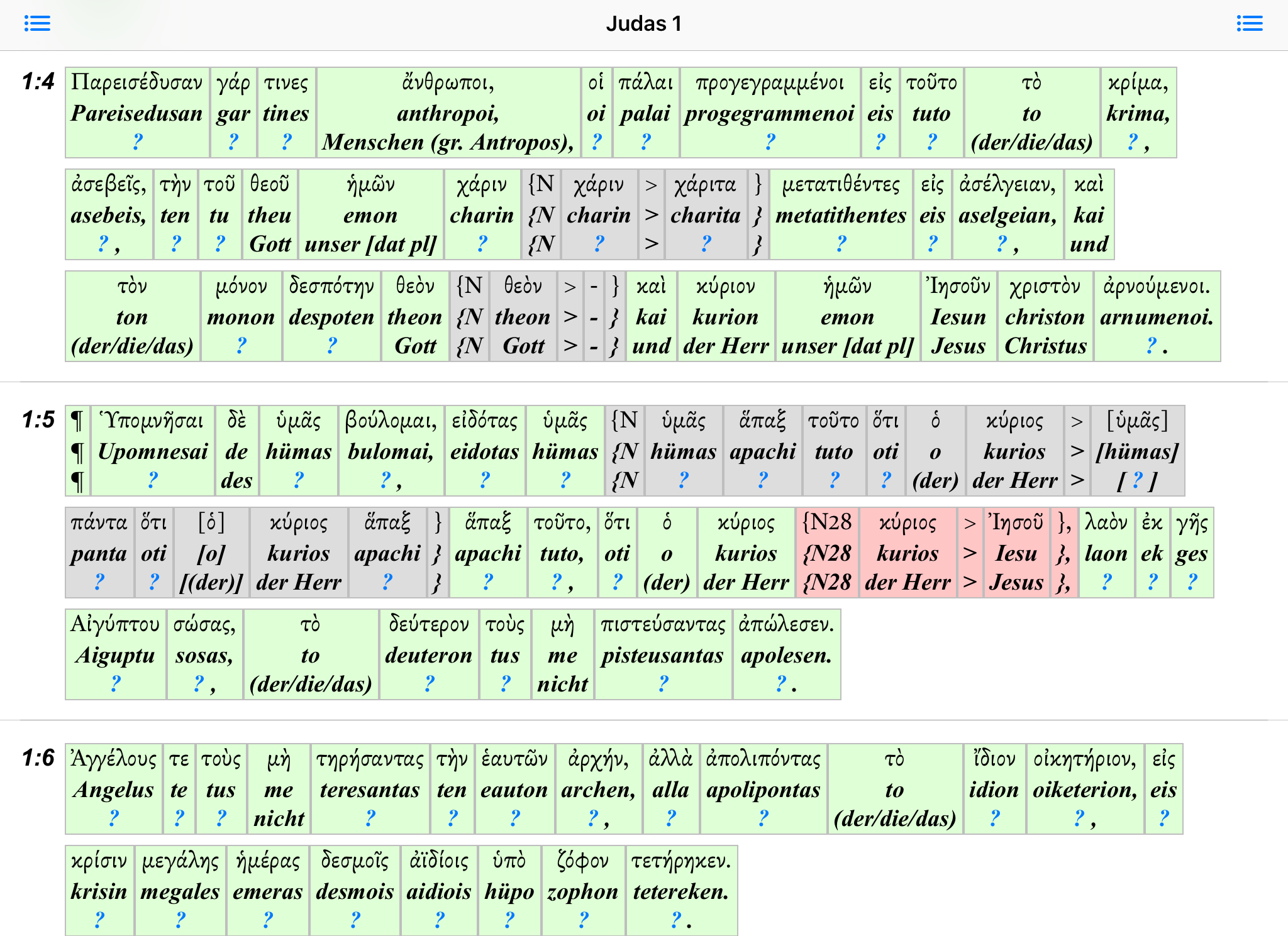Tap the metatithentes word cell
1288x936 pixels.
click(x=840, y=214)
